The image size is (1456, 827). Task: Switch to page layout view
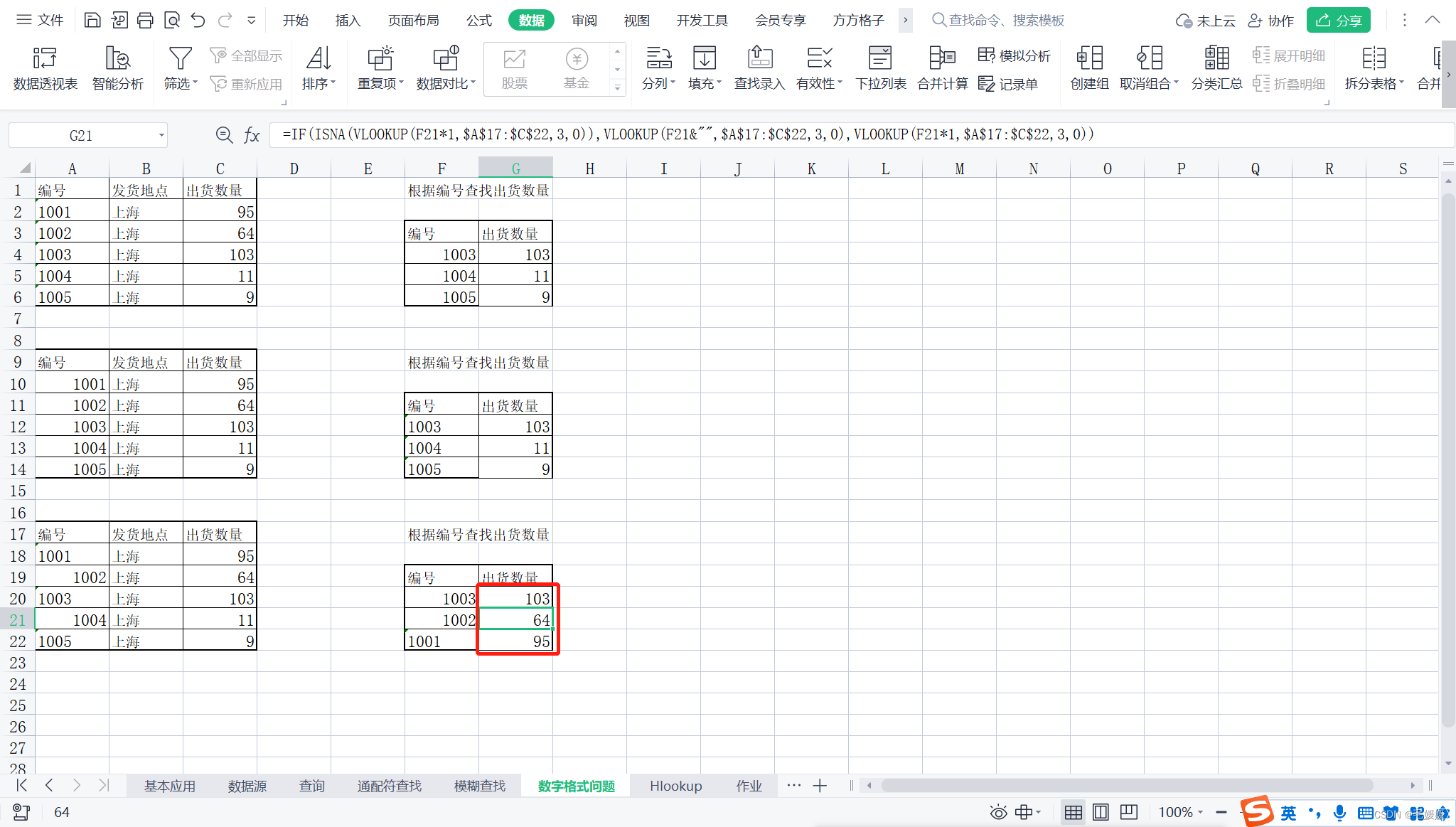tap(1101, 812)
